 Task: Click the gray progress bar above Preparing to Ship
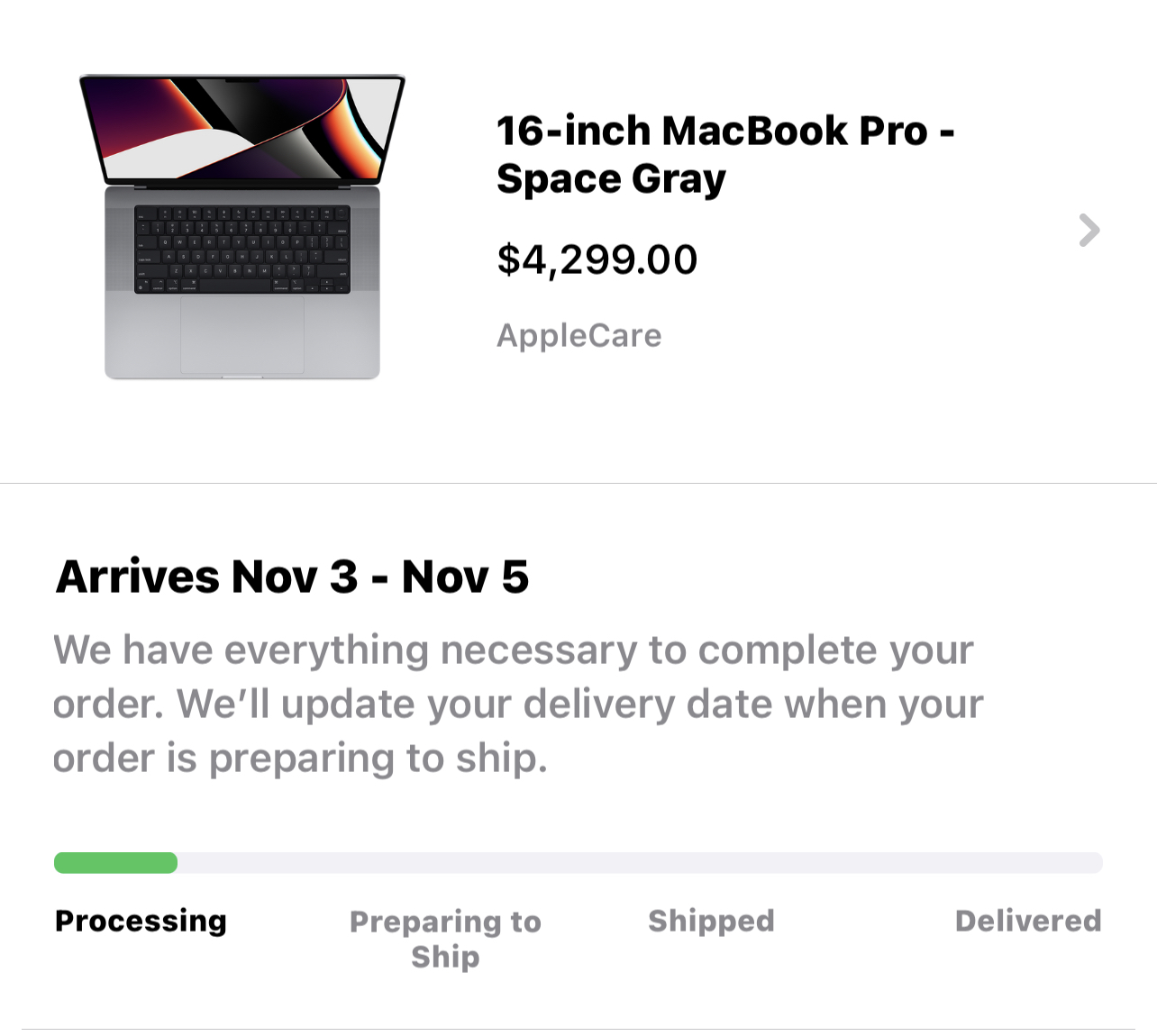tap(445, 863)
